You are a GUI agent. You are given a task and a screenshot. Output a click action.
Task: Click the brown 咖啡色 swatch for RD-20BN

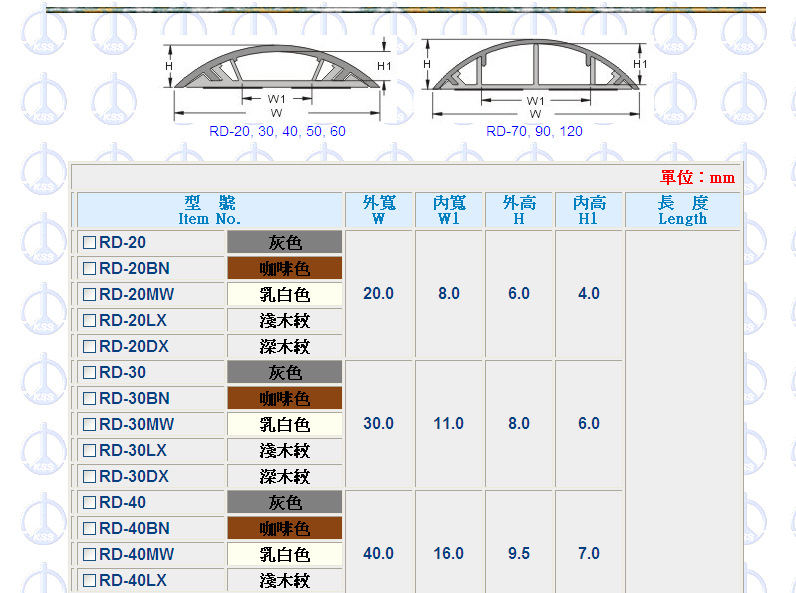pyautogui.click(x=284, y=268)
